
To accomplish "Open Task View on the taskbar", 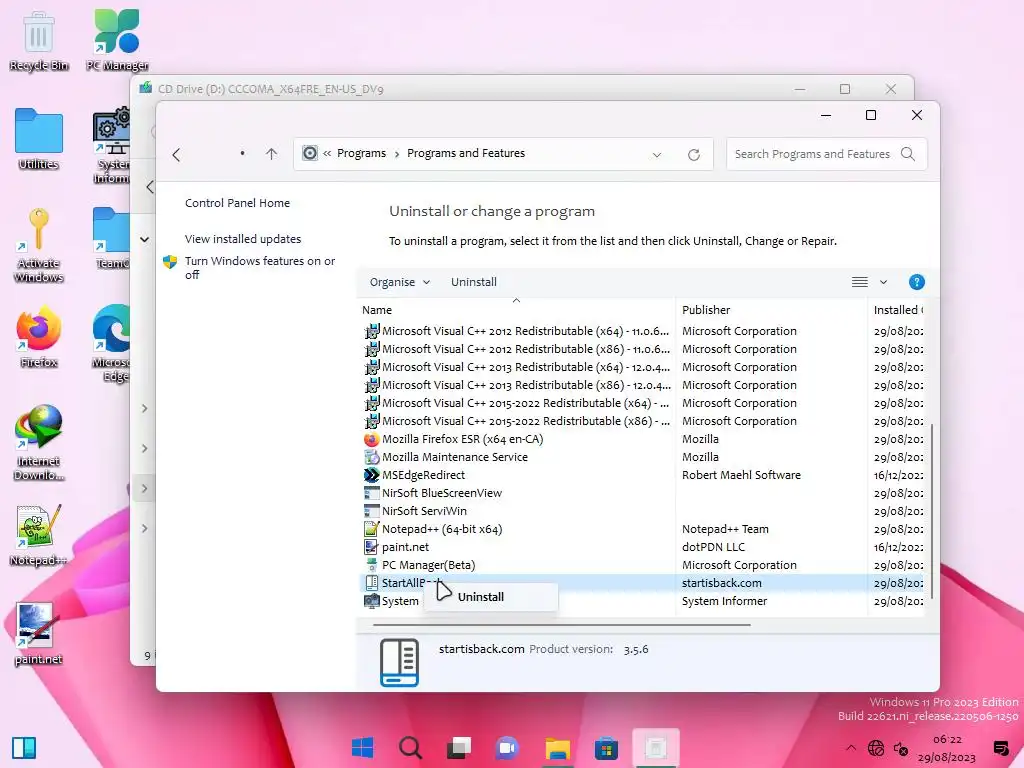I will (x=458, y=747).
